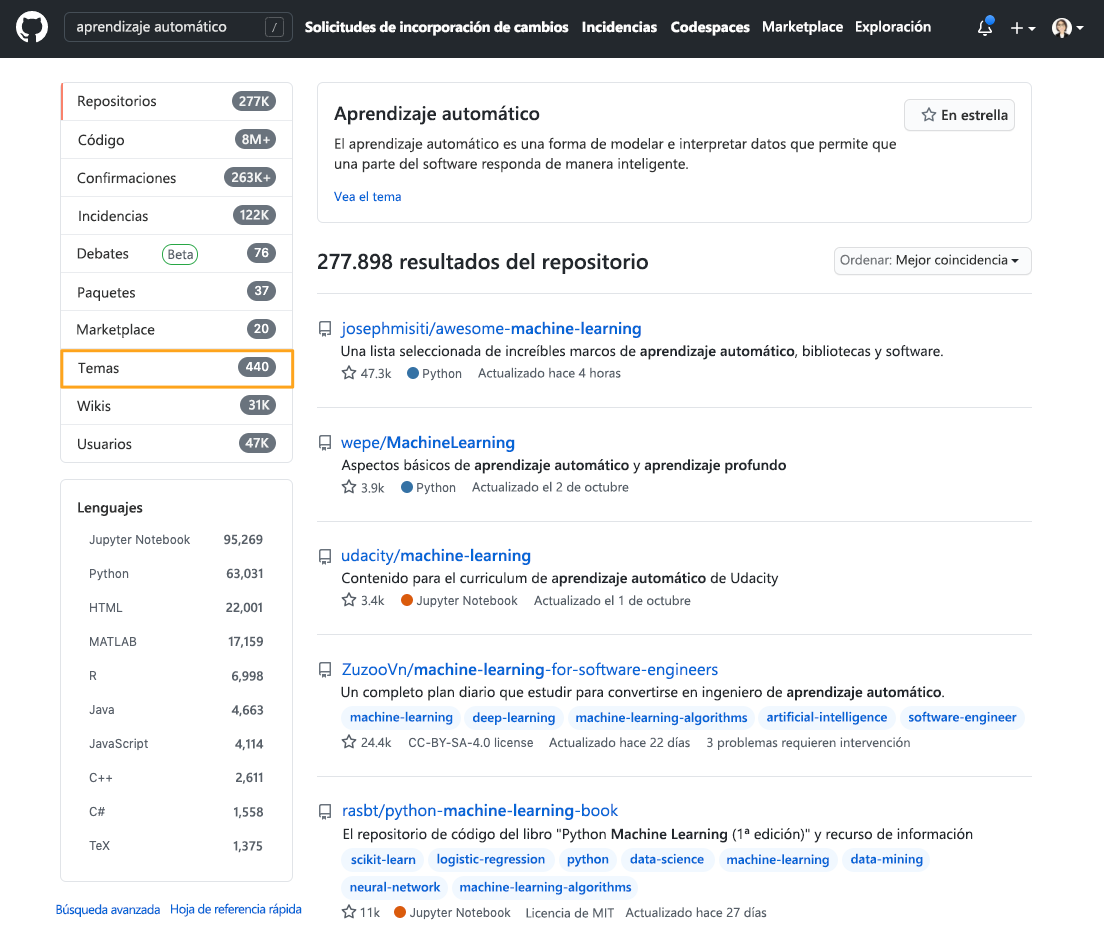Click the data-mining topic tag
This screenshot has width=1104, height=944.
886,860
